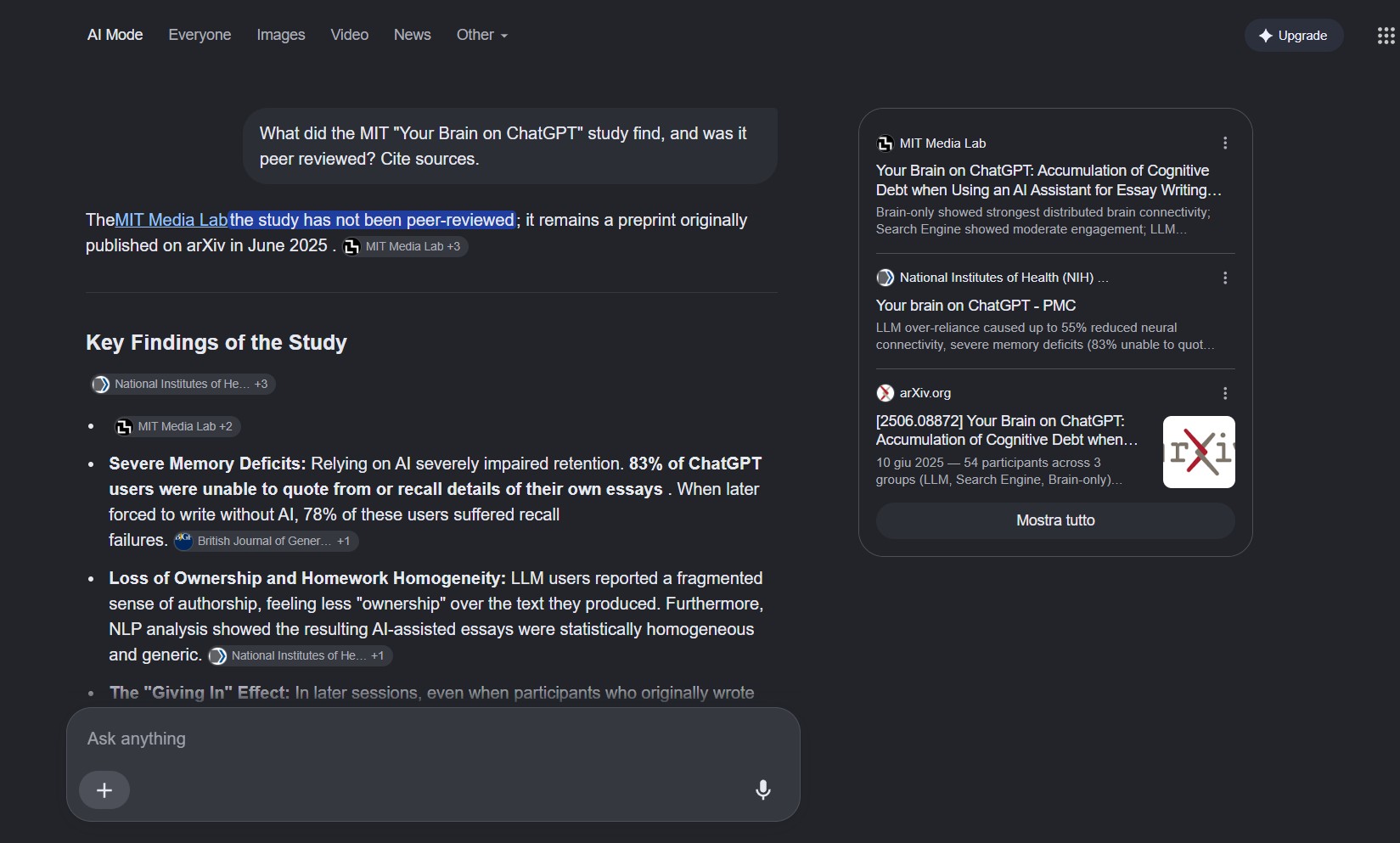Switch to the News tab
Viewport: 1400px width, 843px height.
pos(413,35)
